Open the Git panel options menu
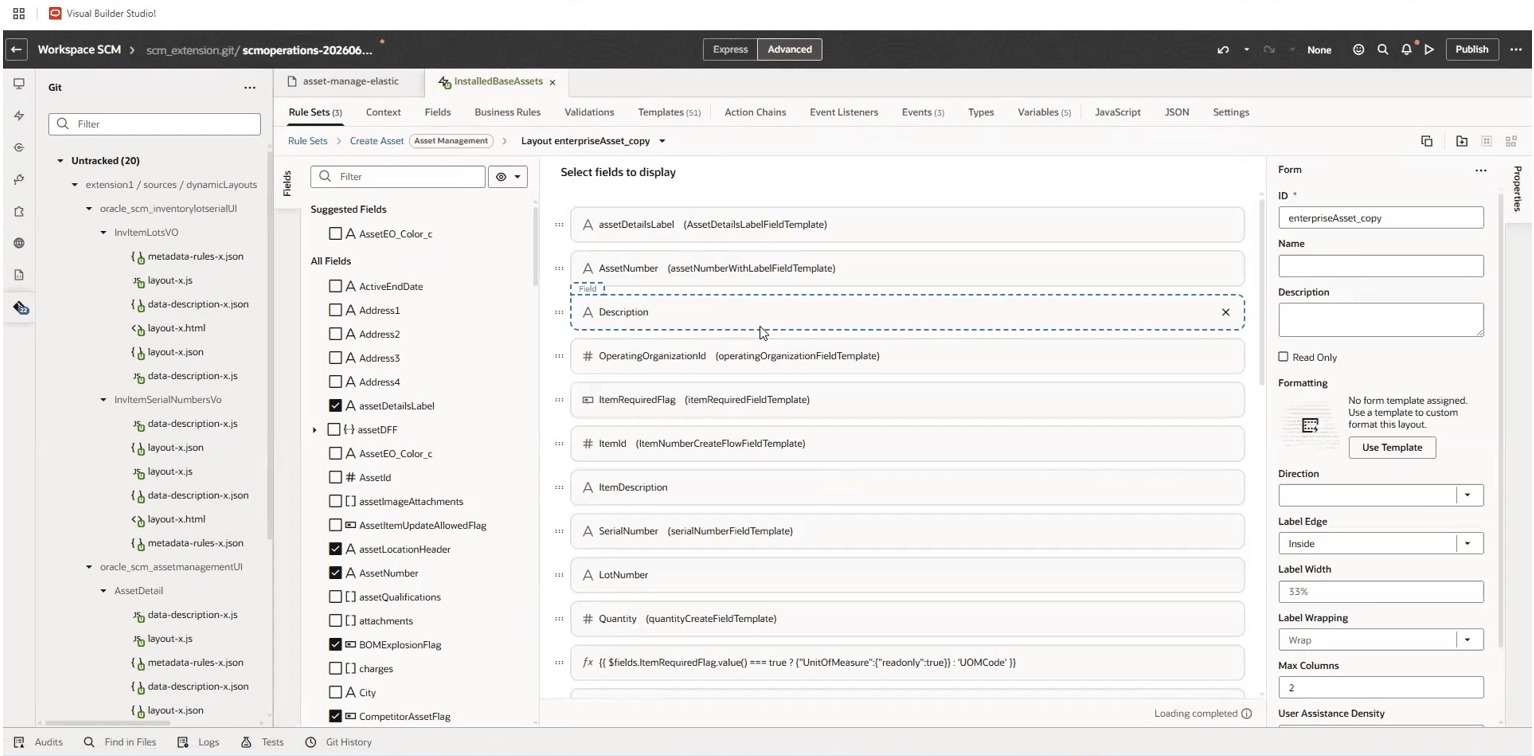The width and height of the screenshot is (1534, 756). point(249,88)
